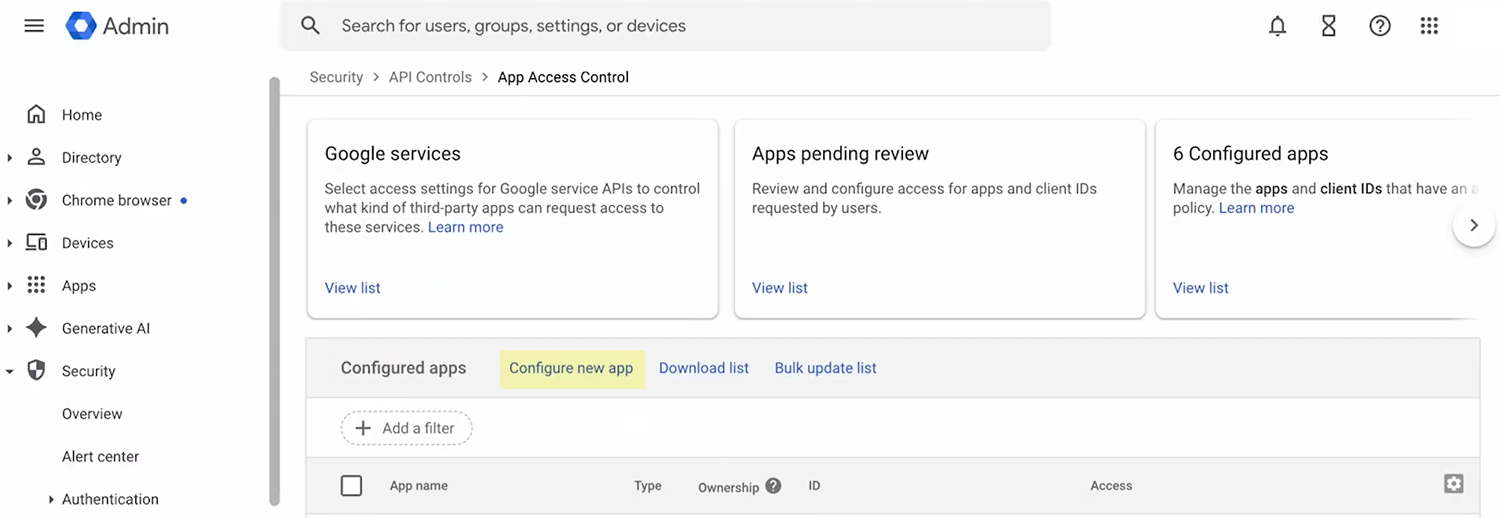Click the Access column header
This screenshot has width=1500, height=518.
(x=1111, y=486)
